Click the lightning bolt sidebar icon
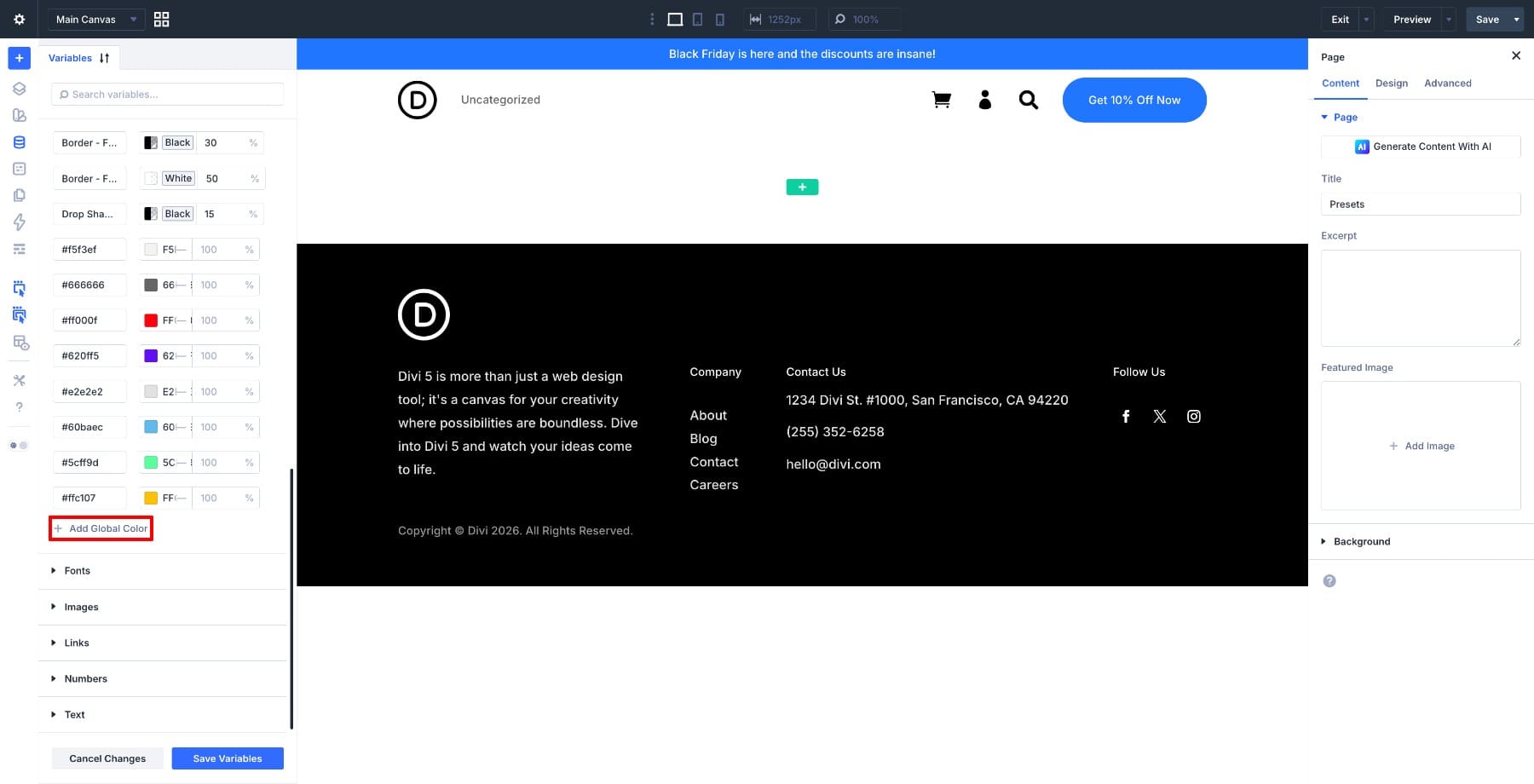The image size is (1534, 784). (19, 222)
